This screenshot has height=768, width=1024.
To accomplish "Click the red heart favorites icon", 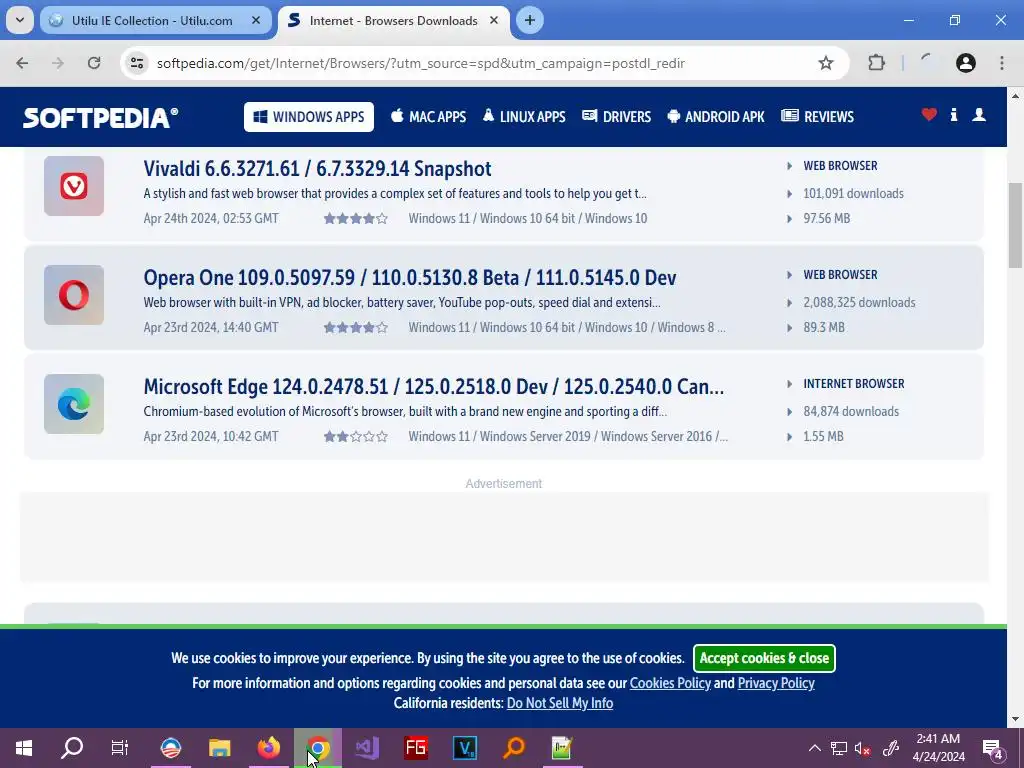I will (929, 115).
